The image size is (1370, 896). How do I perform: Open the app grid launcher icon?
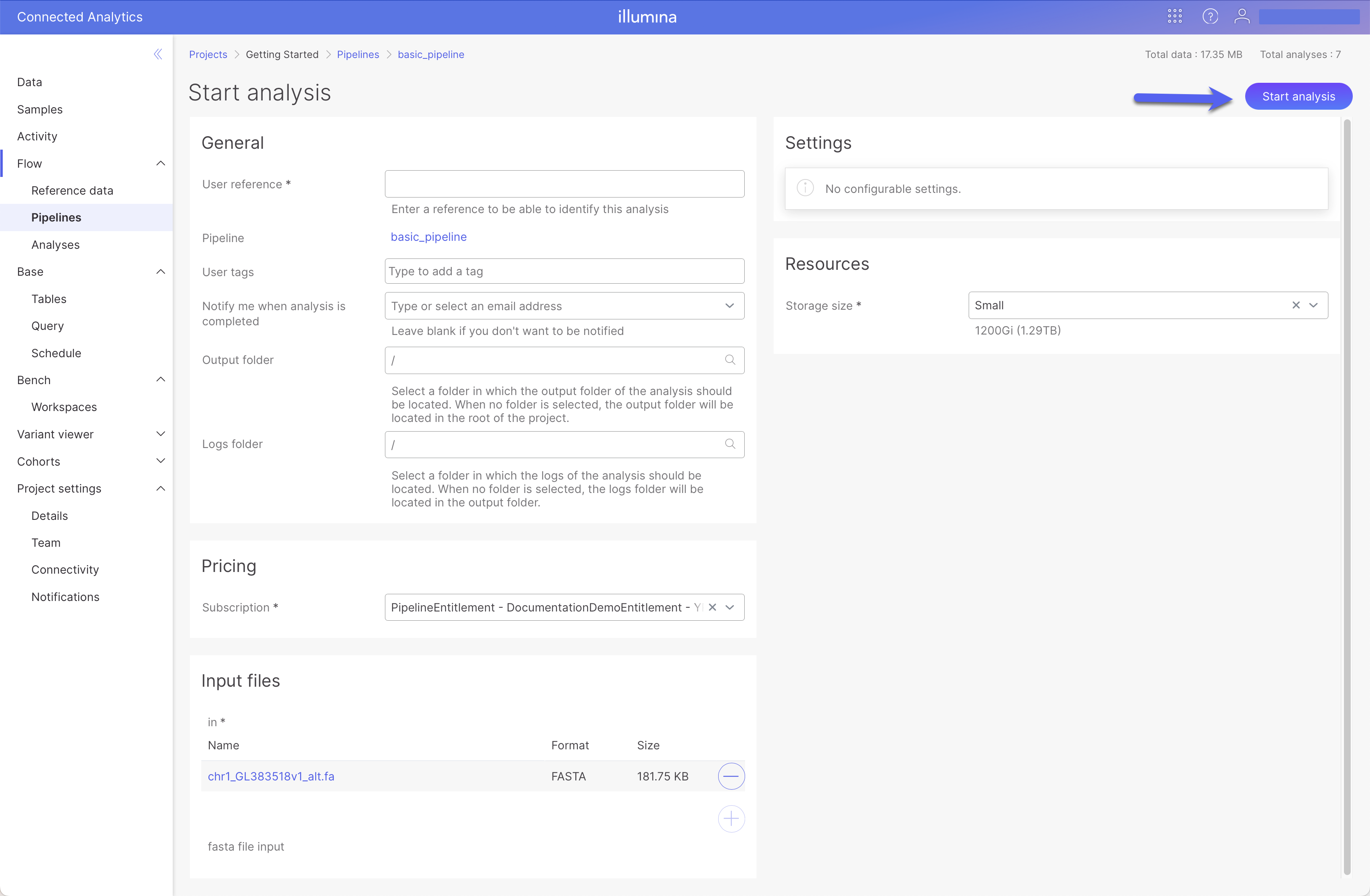(x=1174, y=16)
